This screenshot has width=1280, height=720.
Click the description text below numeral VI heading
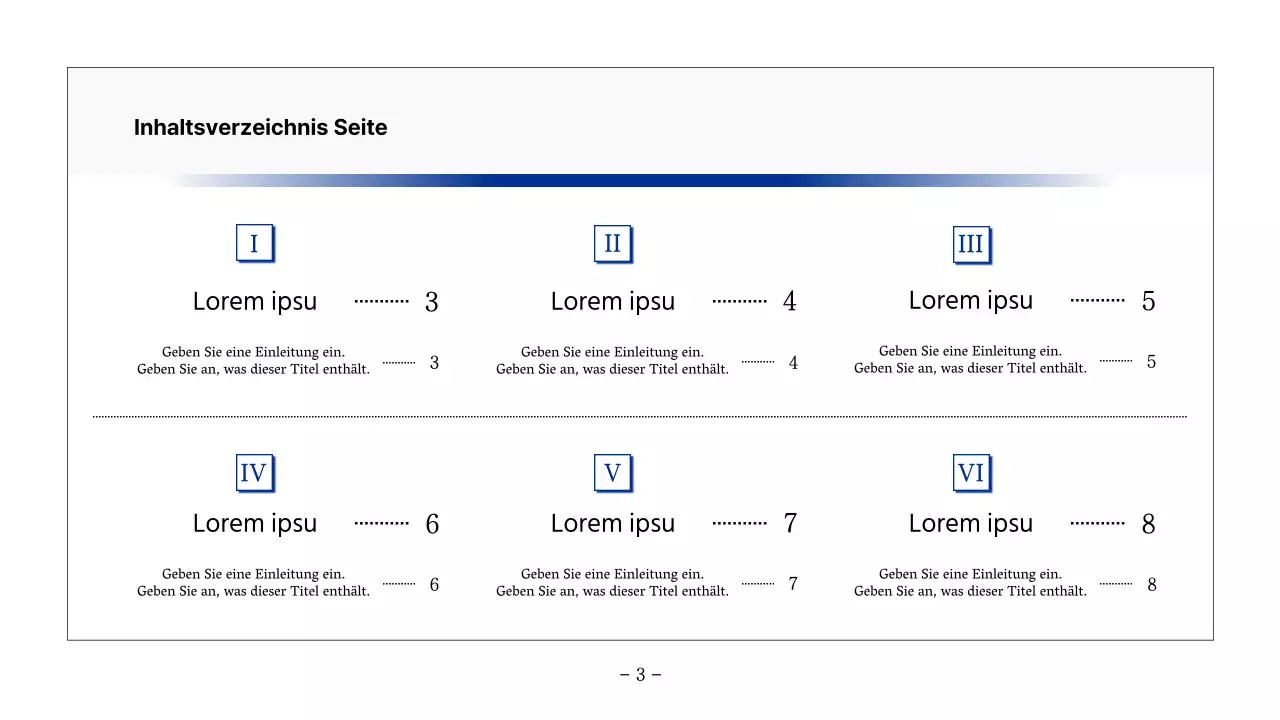coord(970,582)
